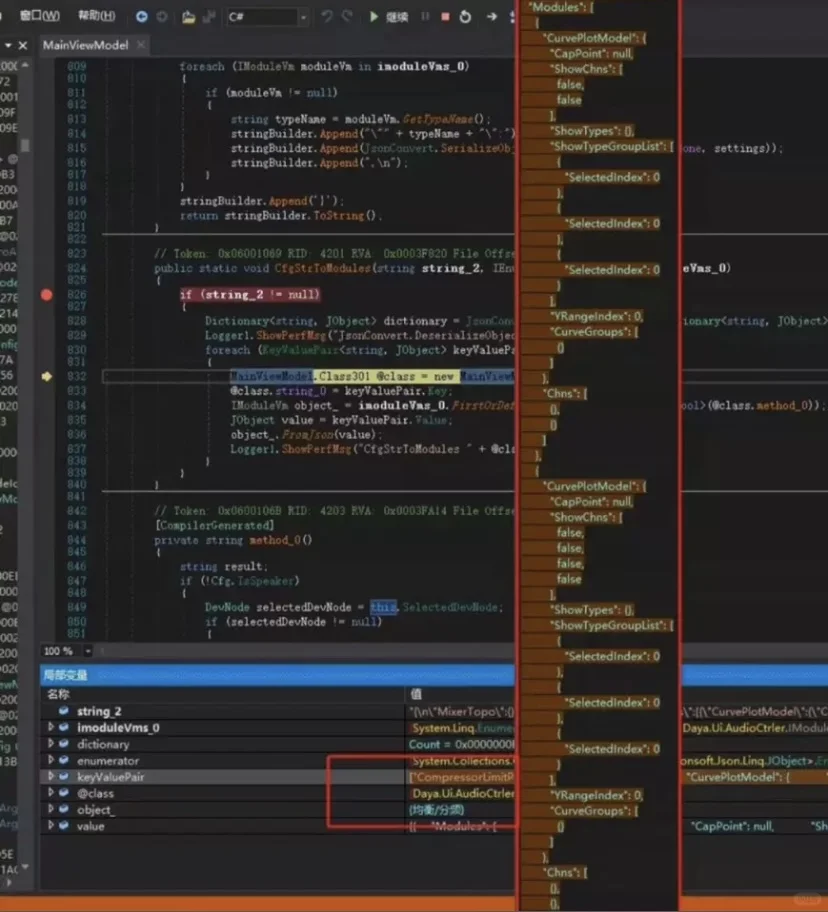Click the redo arrow in toolbar
The width and height of the screenshot is (828, 912).
347,16
